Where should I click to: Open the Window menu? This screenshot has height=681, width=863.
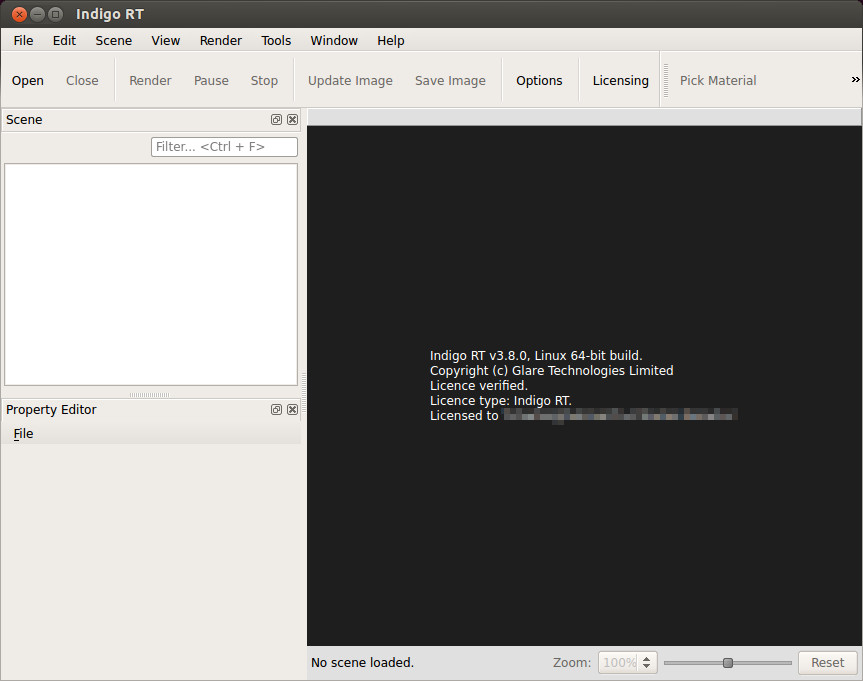tap(333, 41)
